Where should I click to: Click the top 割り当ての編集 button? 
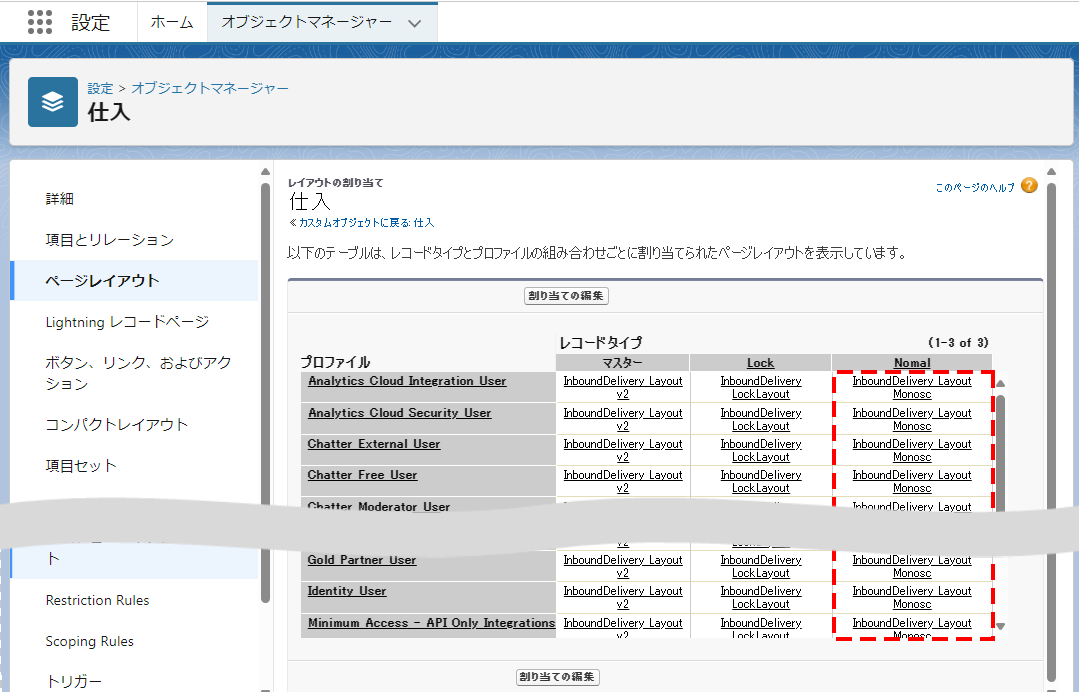[x=566, y=296]
